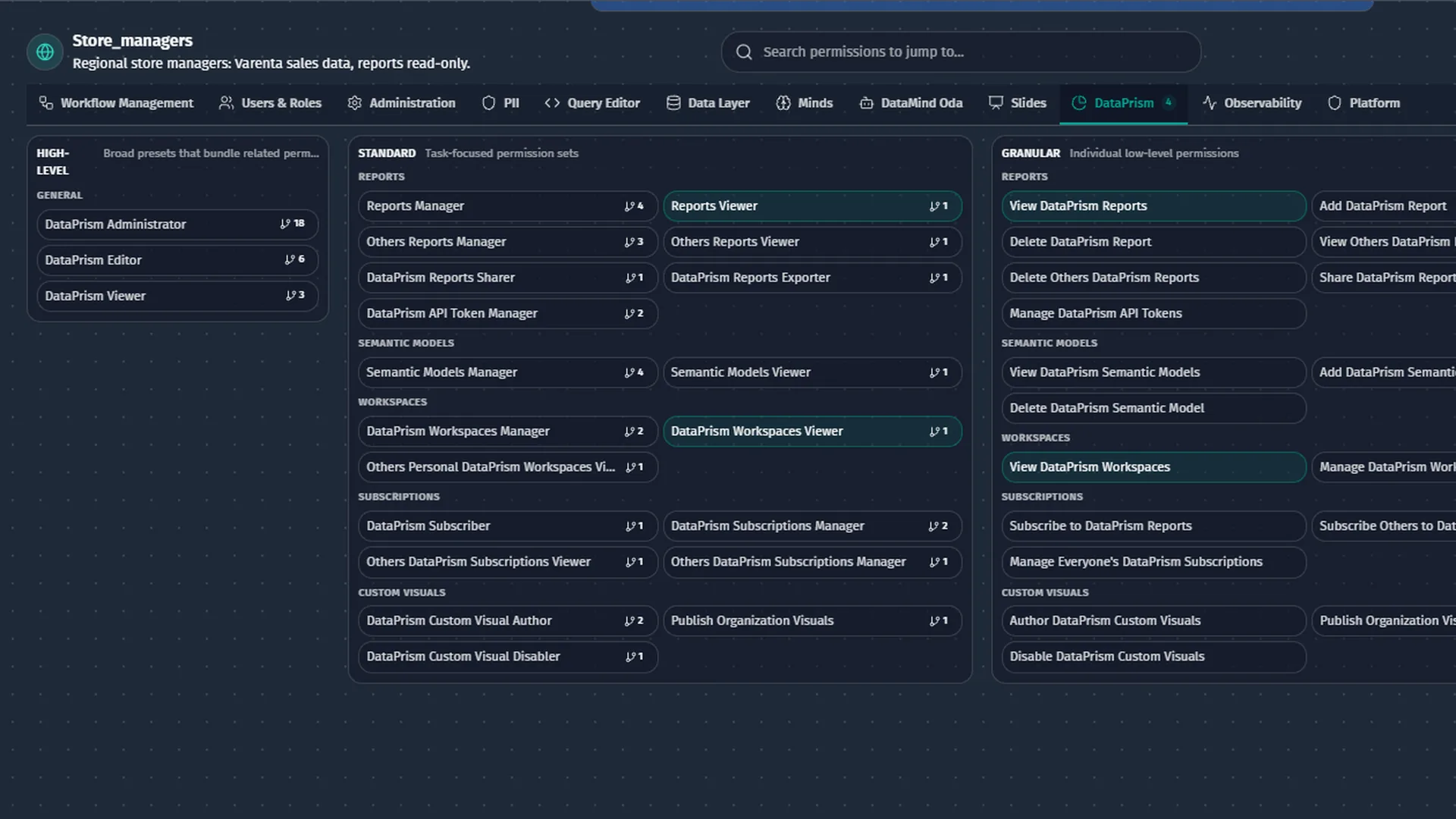Image resolution: width=1456 pixels, height=819 pixels.
Task: Enable the Semantic Models Viewer permission
Action: pyautogui.click(x=812, y=372)
